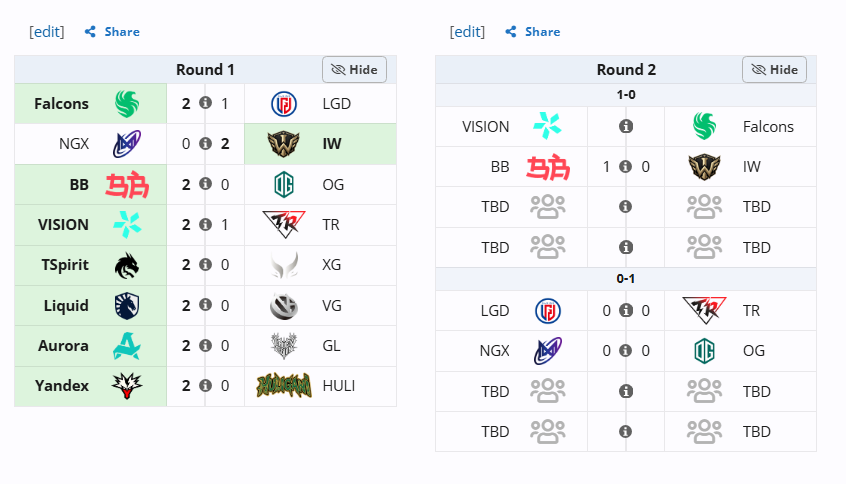This screenshot has height=484, width=846.
Task: Open info for NGX vs OG Round 2 match
Action: coord(625,351)
